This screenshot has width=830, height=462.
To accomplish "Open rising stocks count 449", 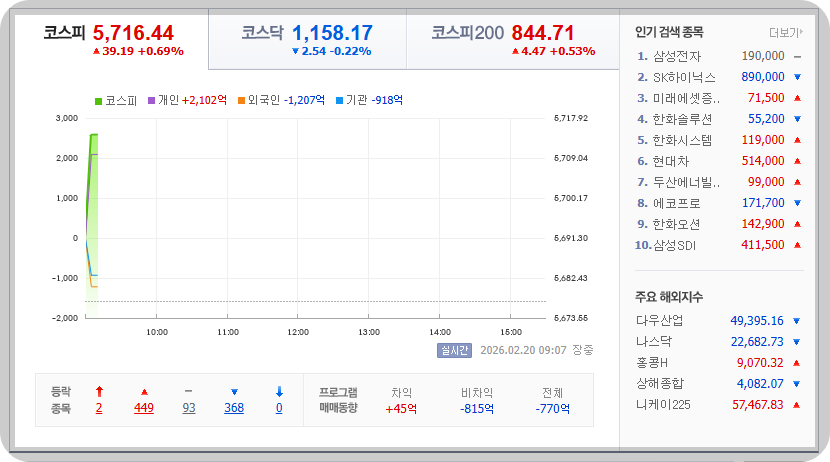I will [144, 408].
